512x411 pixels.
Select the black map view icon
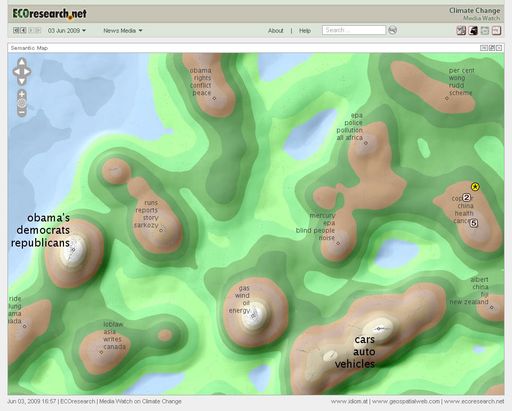click(x=473, y=31)
